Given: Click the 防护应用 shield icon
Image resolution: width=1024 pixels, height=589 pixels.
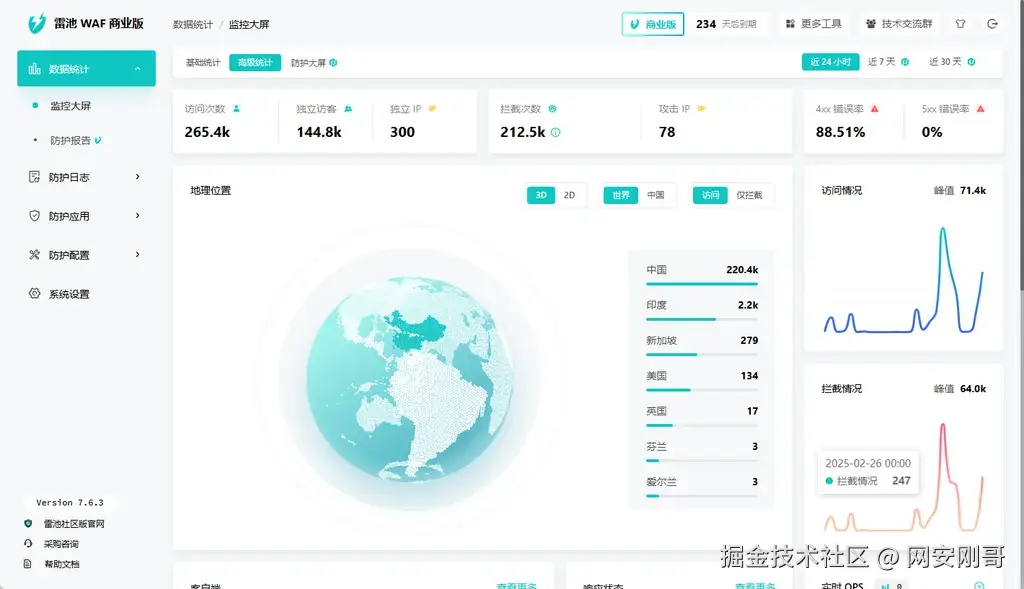Looking at the screenshot, I should (35, 215).
